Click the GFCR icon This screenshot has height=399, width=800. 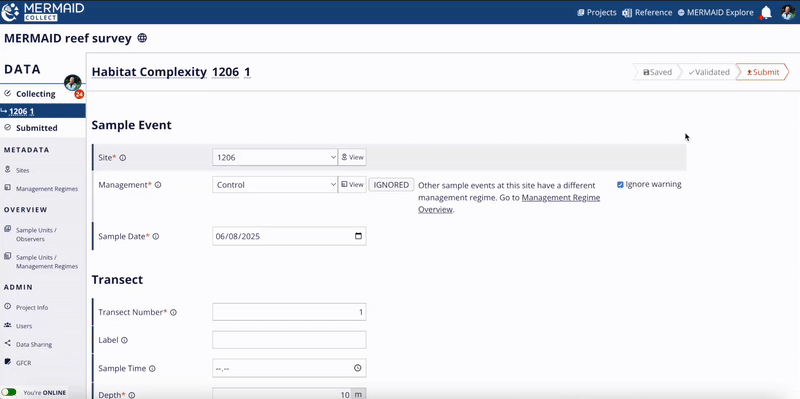[7, 362]
